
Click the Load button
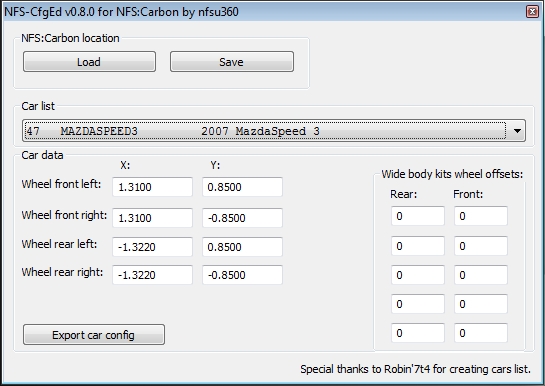pyautogui.click(x=89, y=62)
